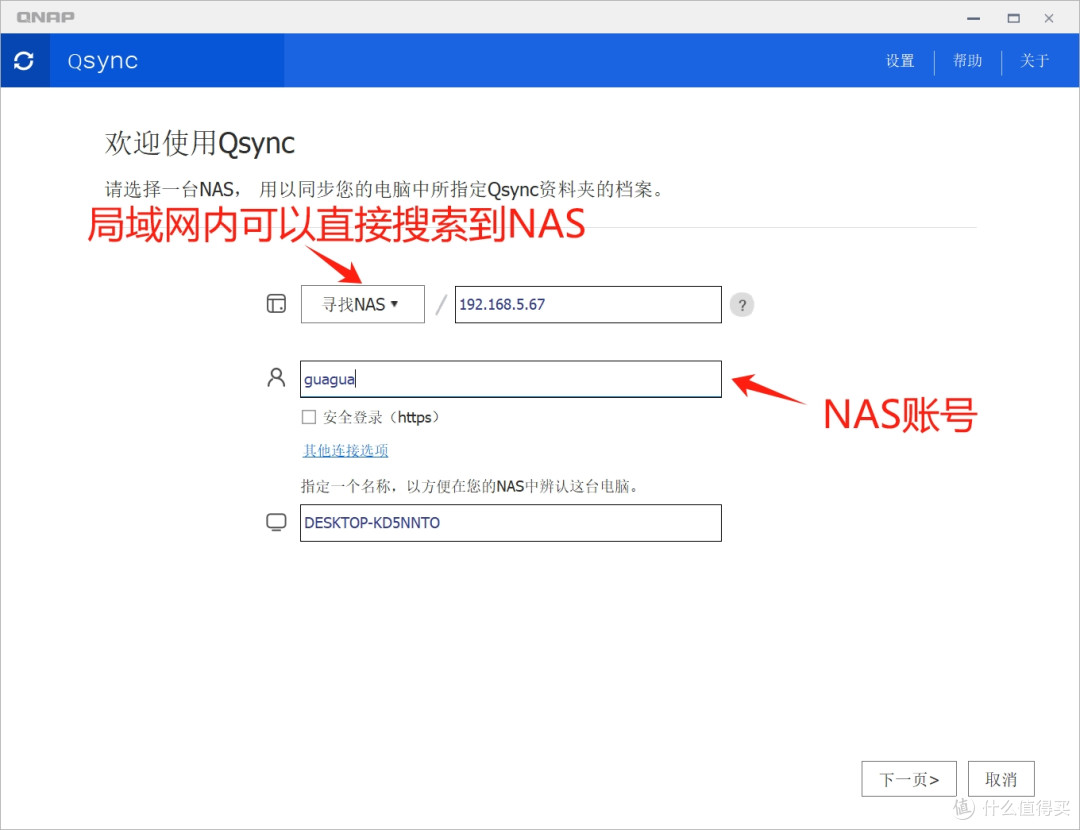Click the computer name field DESKTOP-KD5NNTO
Screen dimensions: 1080x830
coord(510,523)
